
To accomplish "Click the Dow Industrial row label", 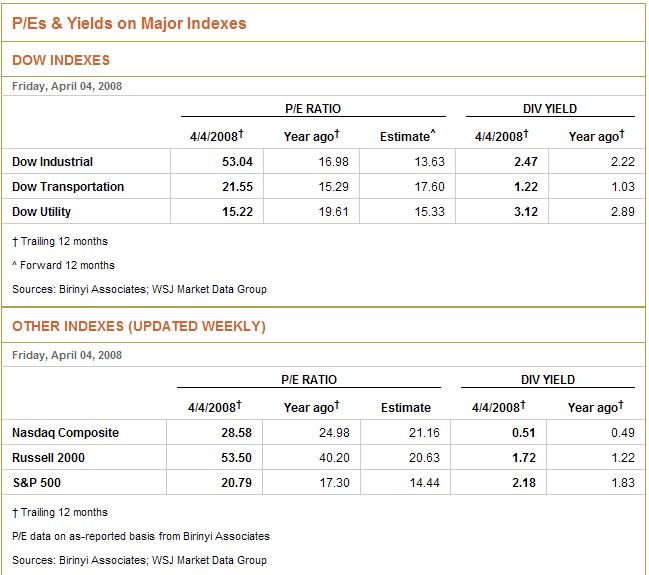I will pyautogui.click(x=52, y=162).
